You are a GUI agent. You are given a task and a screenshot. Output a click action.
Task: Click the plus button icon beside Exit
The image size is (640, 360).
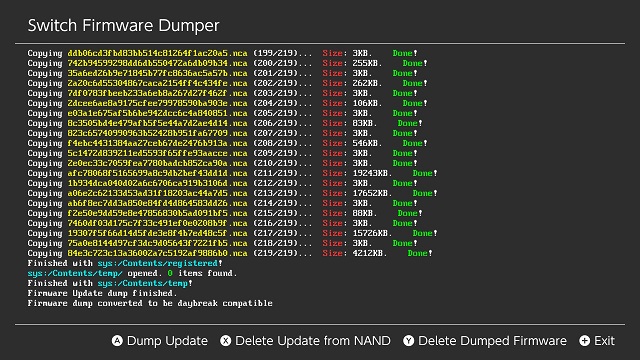(584, 341)
